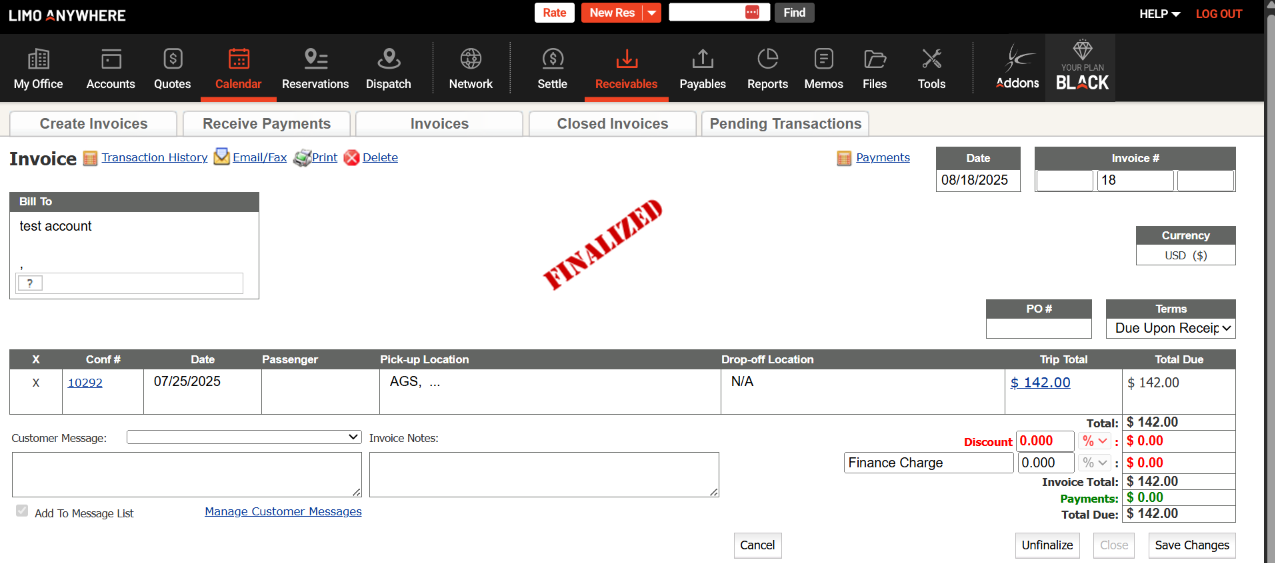This screenshot has width=1275, height=563.
Task: Open the Closed Invoices tab
Action: pos(612,124)
